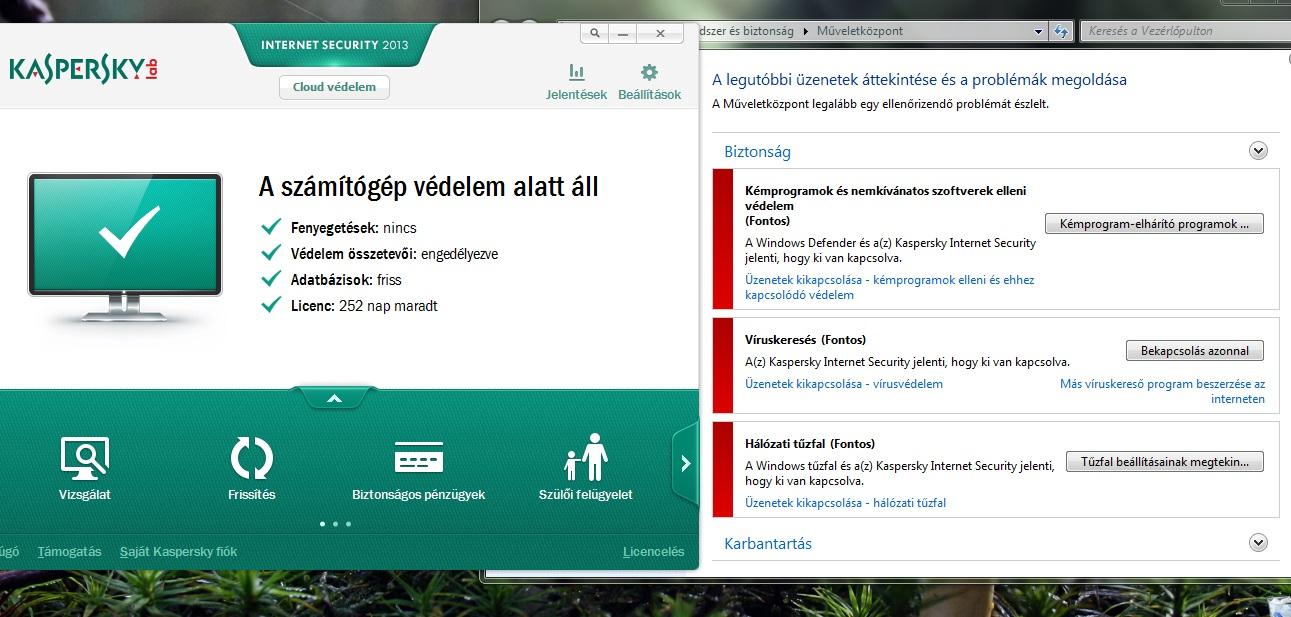Viewport: 1291px width, 617px height.
Task: Open Szülői felügyelet parental control icon
Action: click(x=585, y=458)
